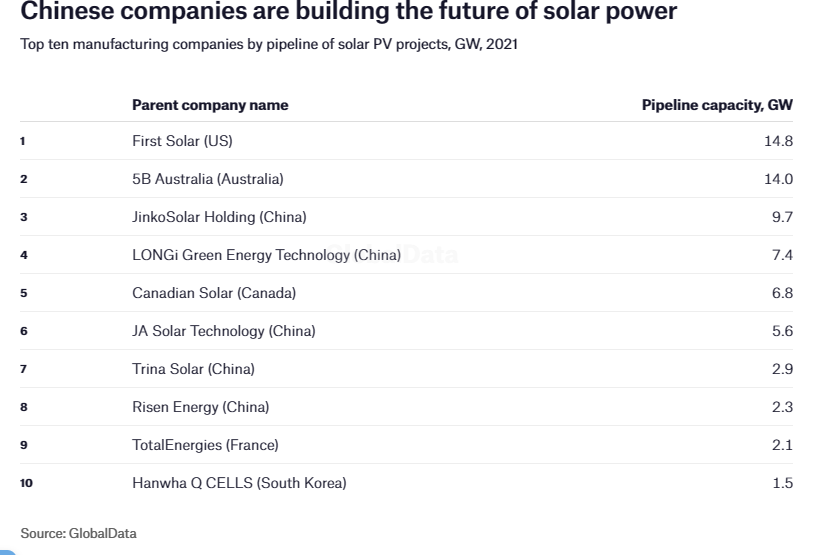This screenshot has height=555, width=833.
Task: Click Risen Energy (China) company name
Action: pyautogui.click(x=200, y=407)
